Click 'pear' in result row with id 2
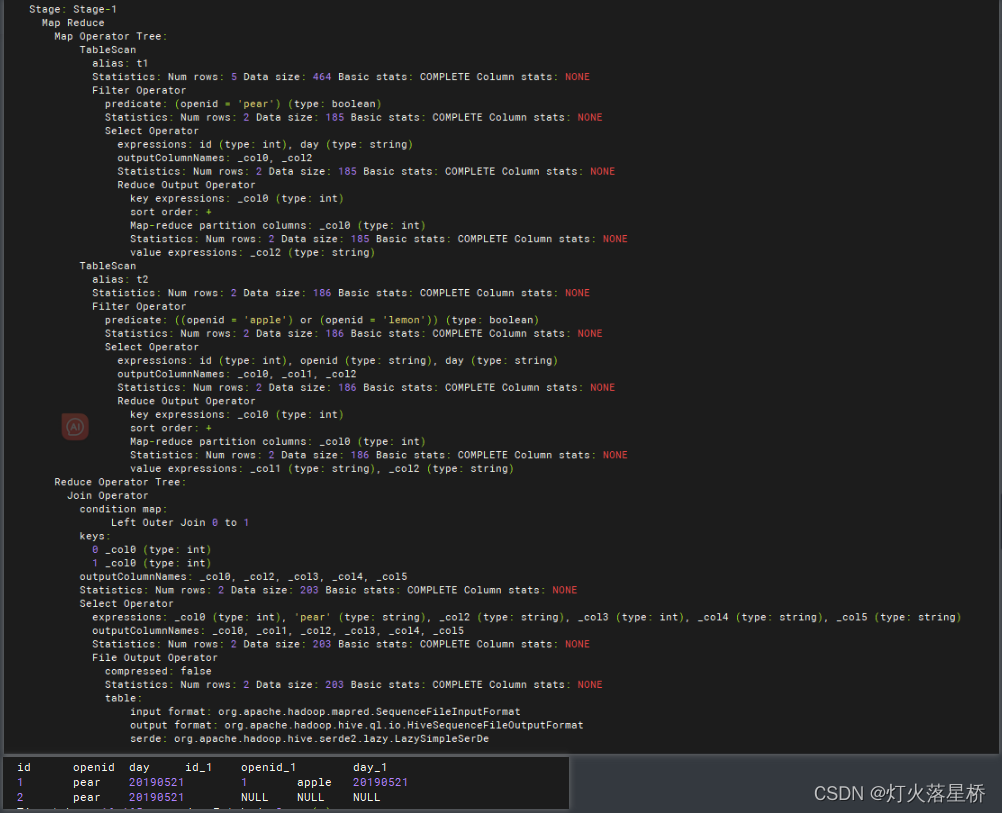 [87, 798]
